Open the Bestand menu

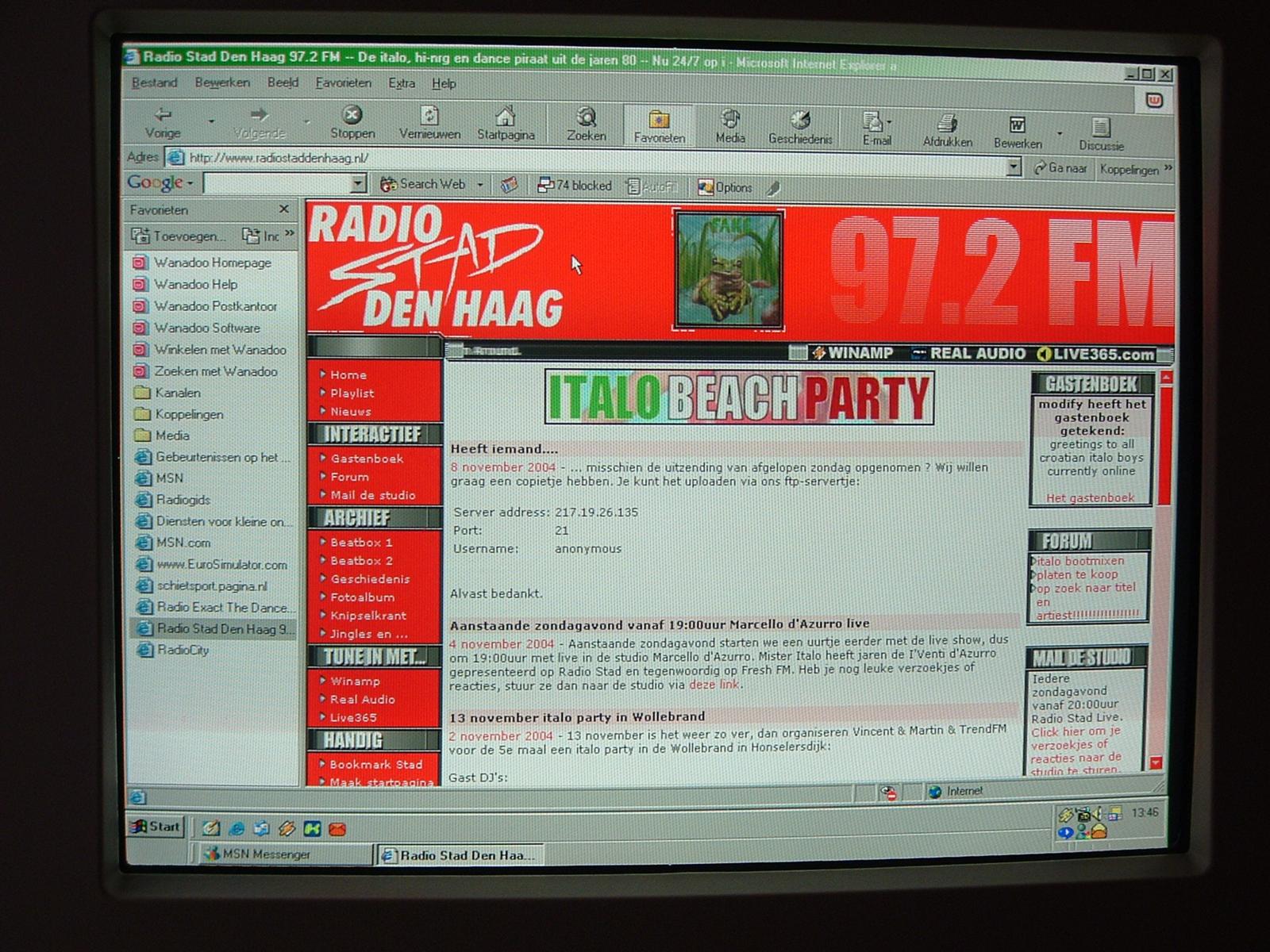pos(154,83)
